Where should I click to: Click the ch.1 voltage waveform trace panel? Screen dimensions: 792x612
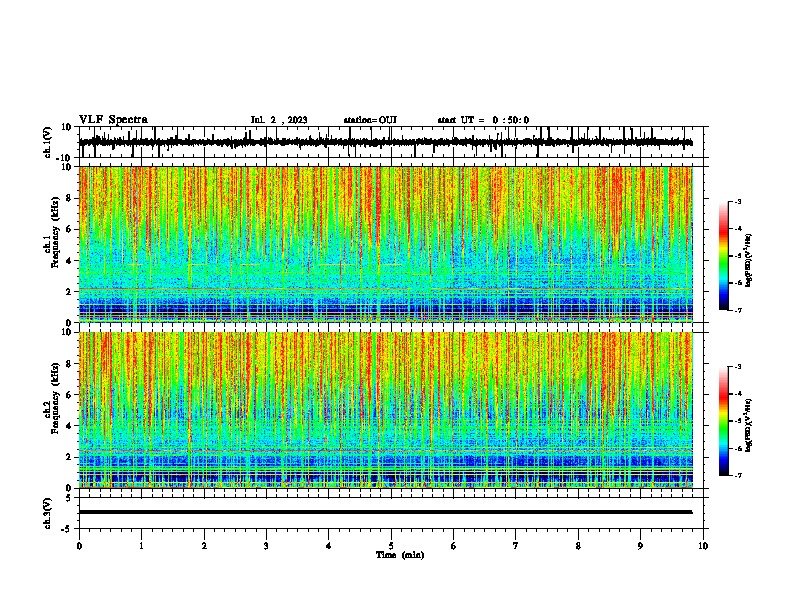click(393, 142)
